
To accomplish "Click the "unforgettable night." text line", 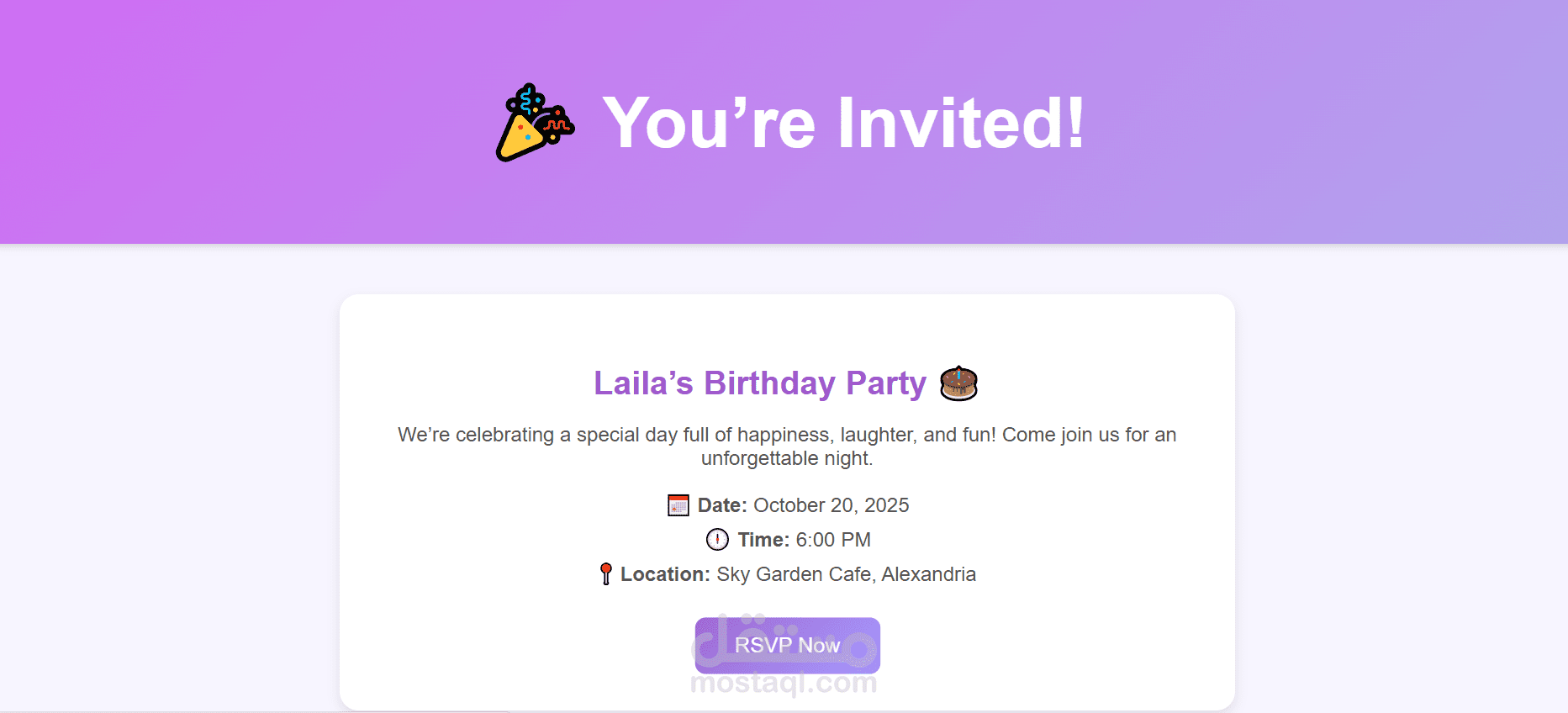I will (x=787, y=458).
